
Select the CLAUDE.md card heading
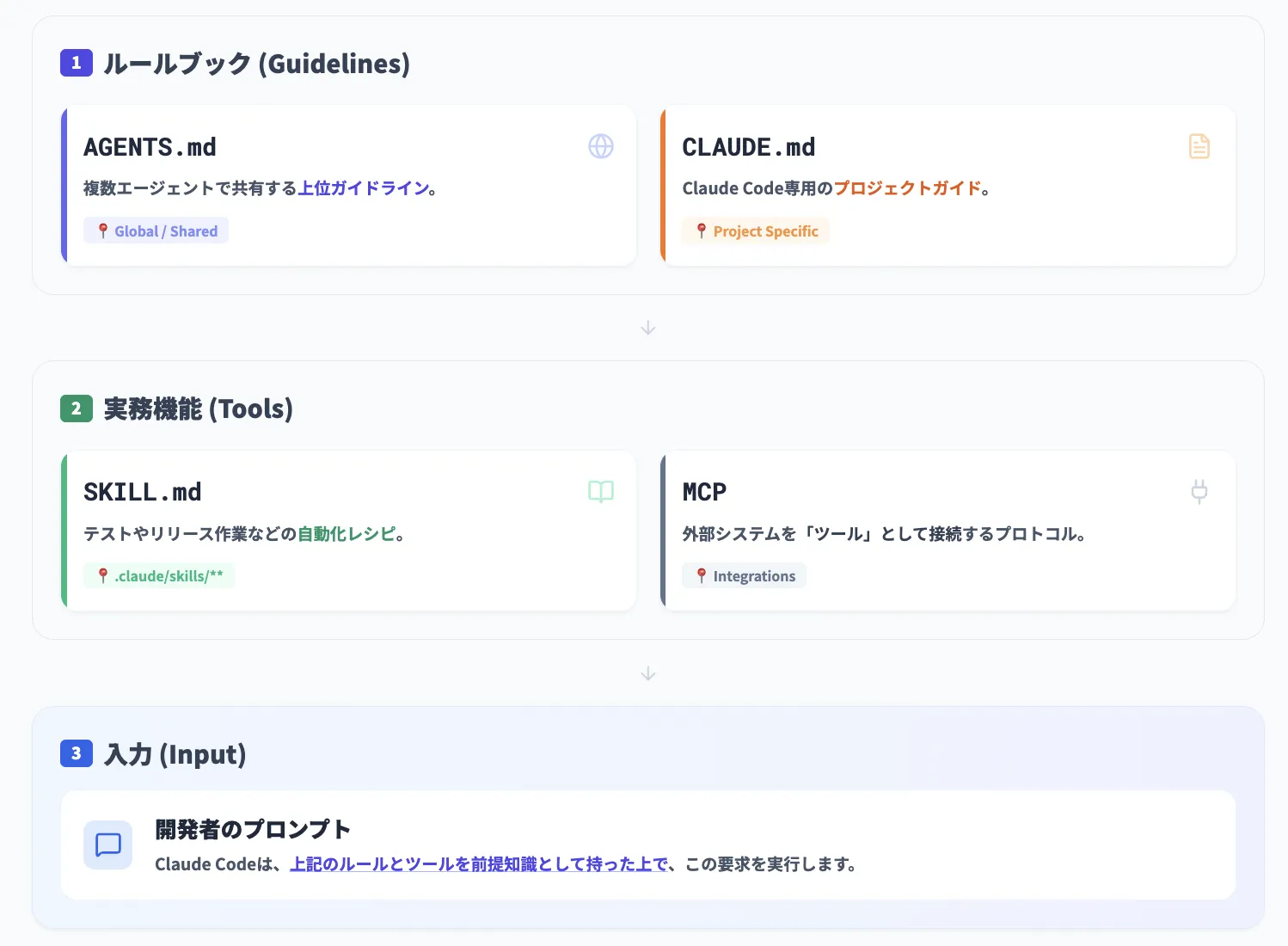coord(749,147)
